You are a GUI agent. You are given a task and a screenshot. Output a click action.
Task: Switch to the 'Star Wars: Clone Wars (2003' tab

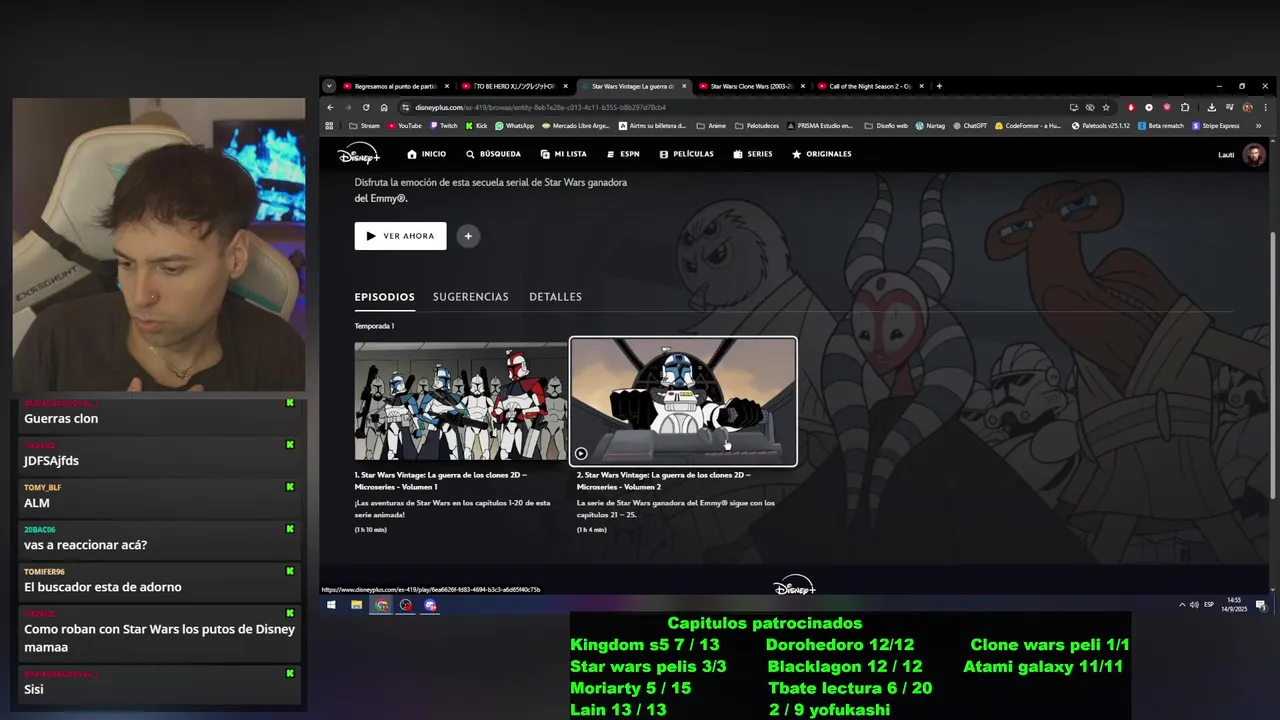[x=752, y=86]
